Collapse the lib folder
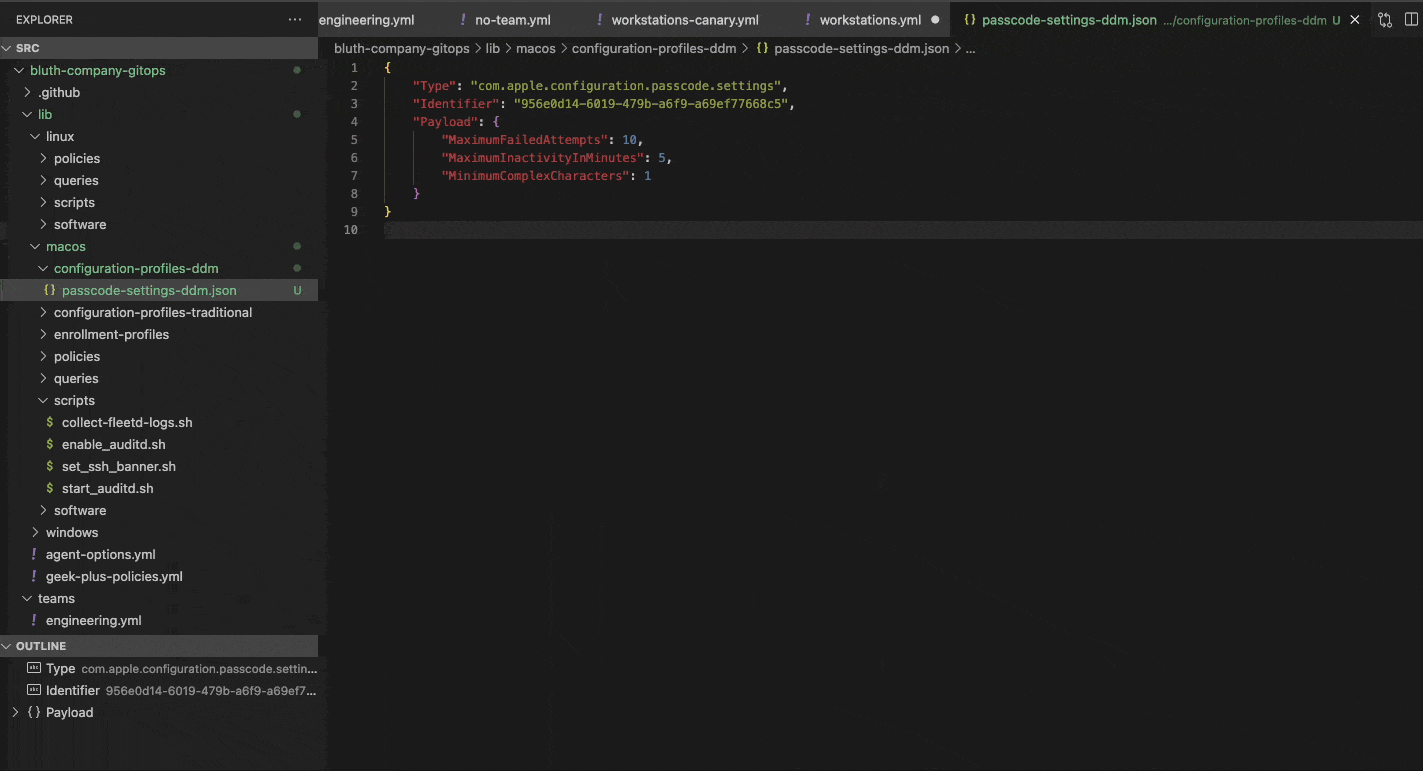Screen dimensions: 1423x771 pos(27,114)
